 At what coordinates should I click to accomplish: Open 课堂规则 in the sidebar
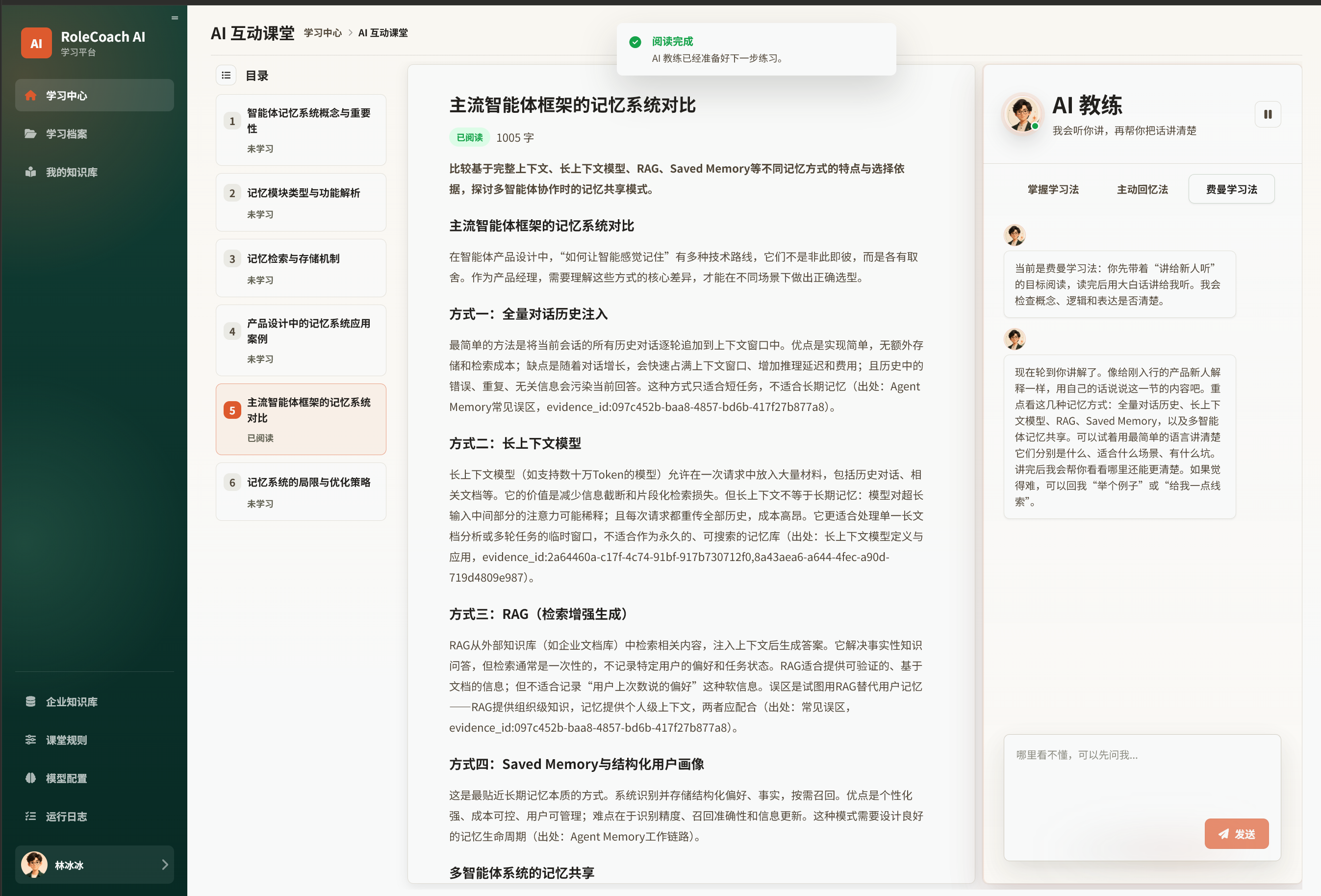[x=94, y=740]
